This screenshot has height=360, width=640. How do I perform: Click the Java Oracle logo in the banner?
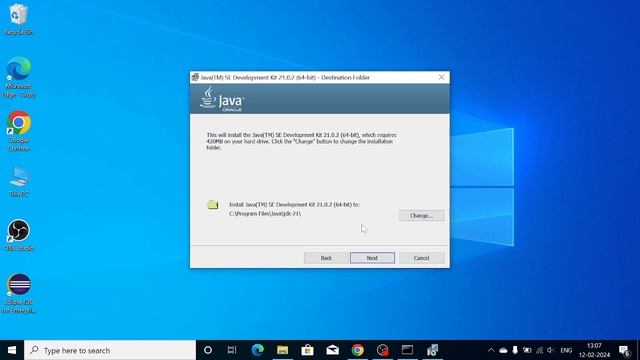(222, 99)
